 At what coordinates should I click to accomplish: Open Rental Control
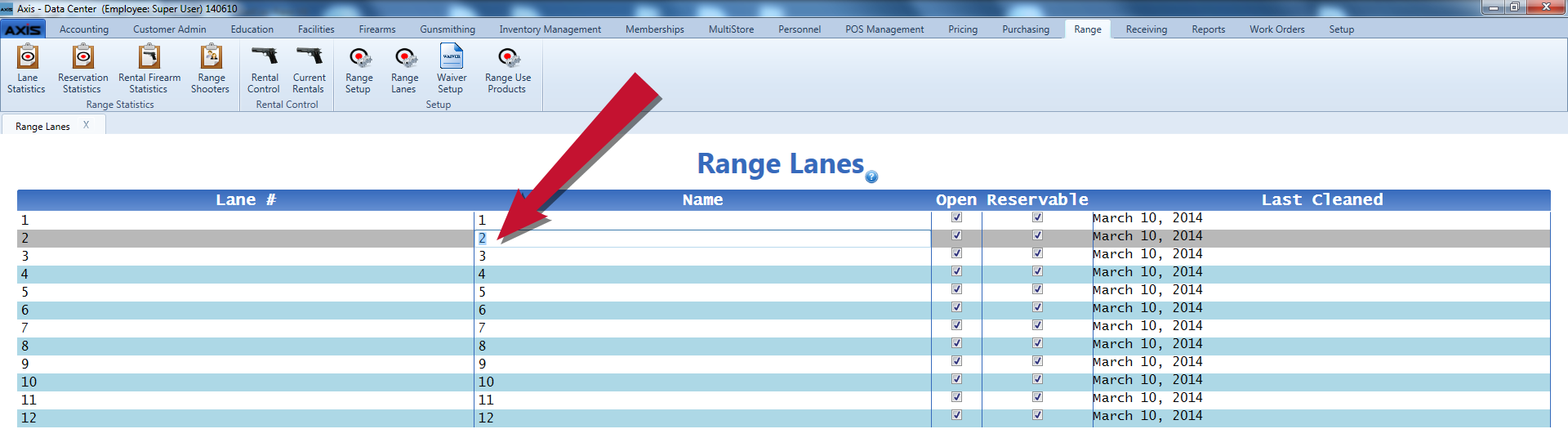(264, 69)
